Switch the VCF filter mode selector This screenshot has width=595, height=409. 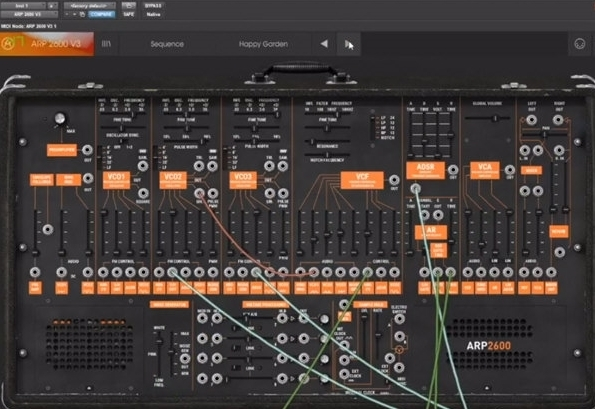pyautogui.click(x=373, y=128)
